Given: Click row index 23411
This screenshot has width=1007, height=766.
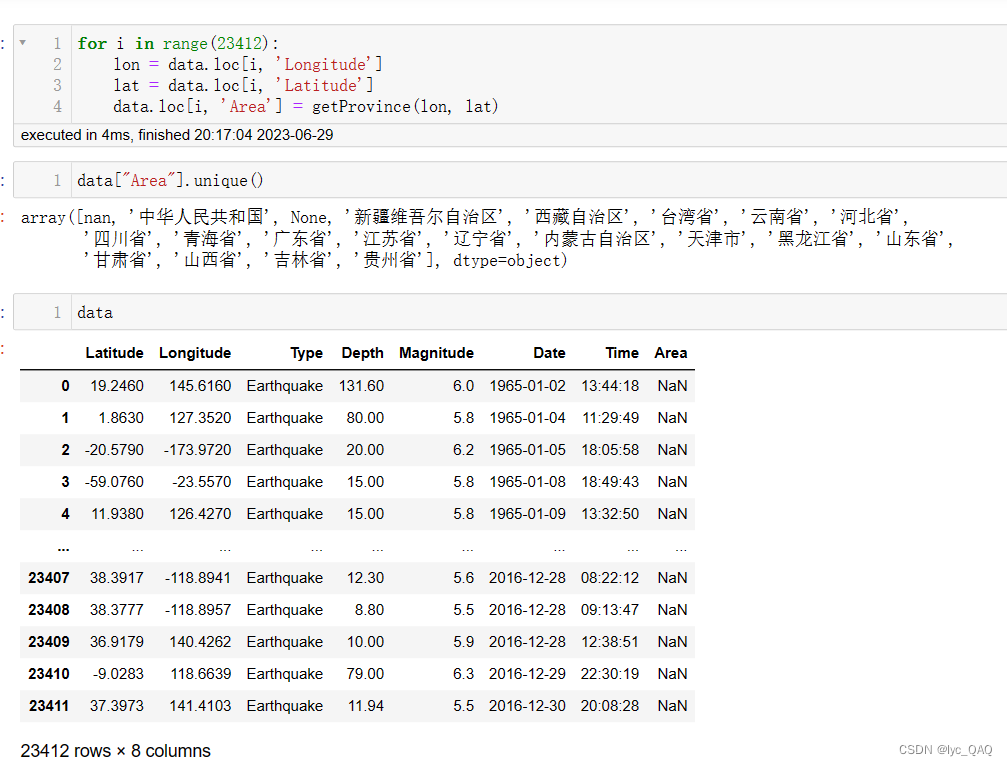Looking at the screenshot, I should [49, 706].
